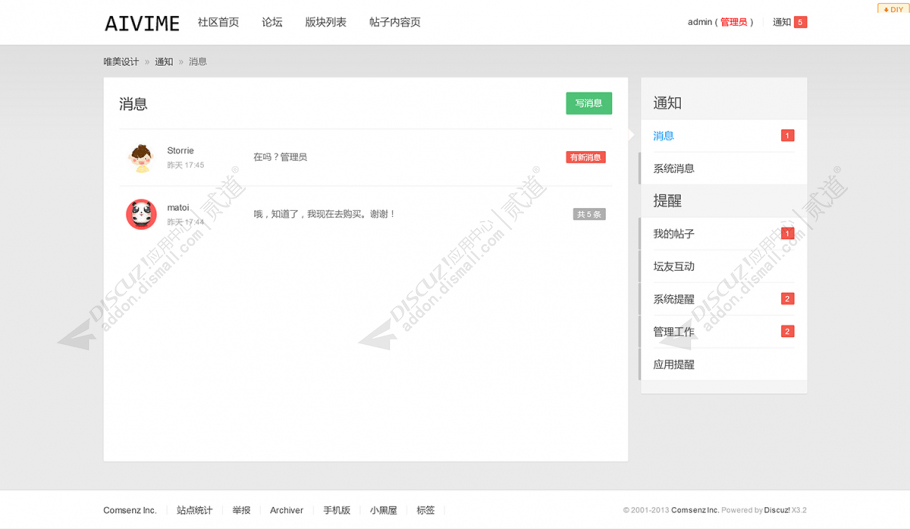910x529 pixels.
Task: Switch to 手机版 via footer link
Action: click(x=337, y=510)
